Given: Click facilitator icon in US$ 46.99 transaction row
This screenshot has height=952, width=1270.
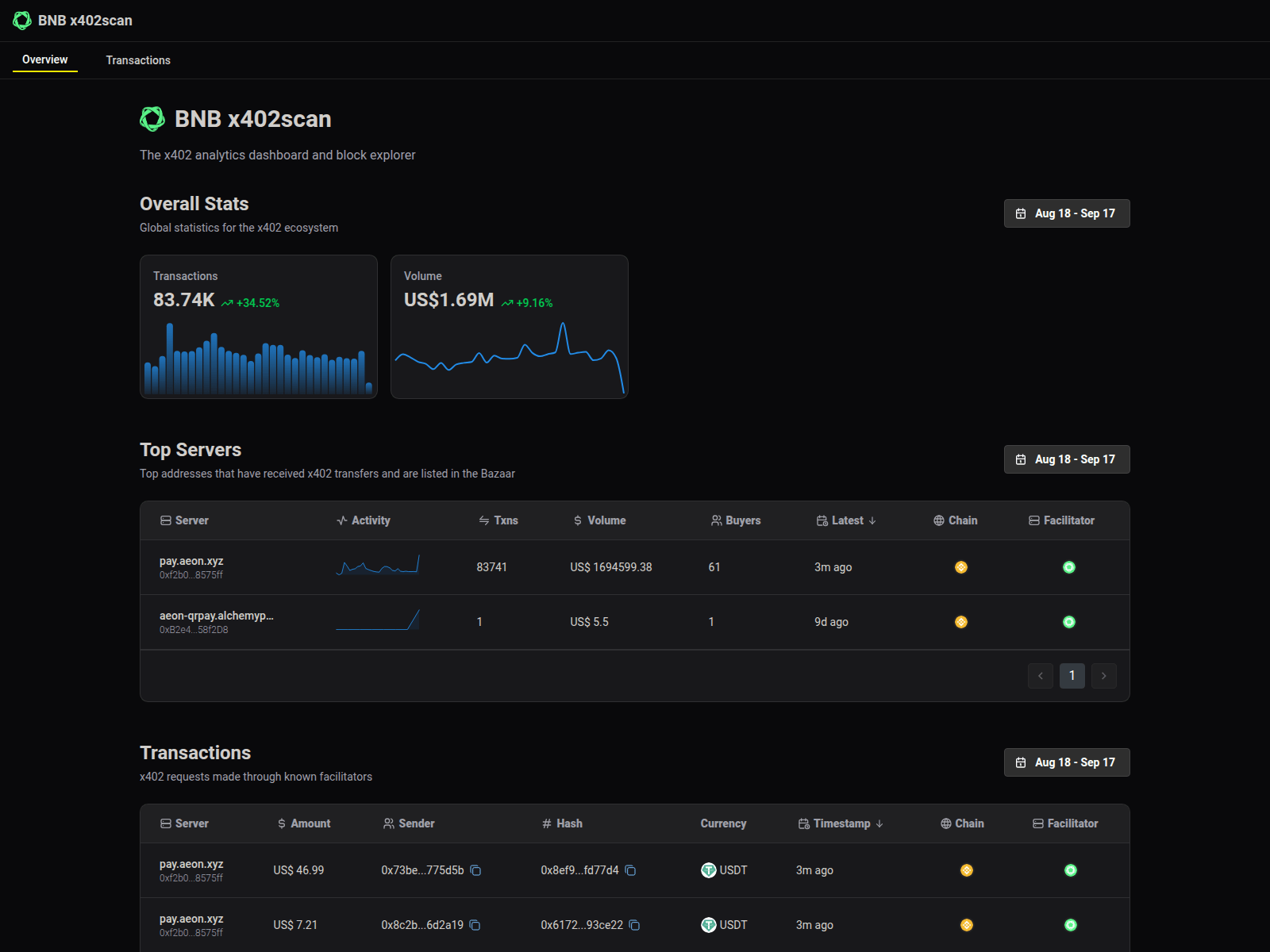Looking at the screenshot, I should click(1071, 870).
